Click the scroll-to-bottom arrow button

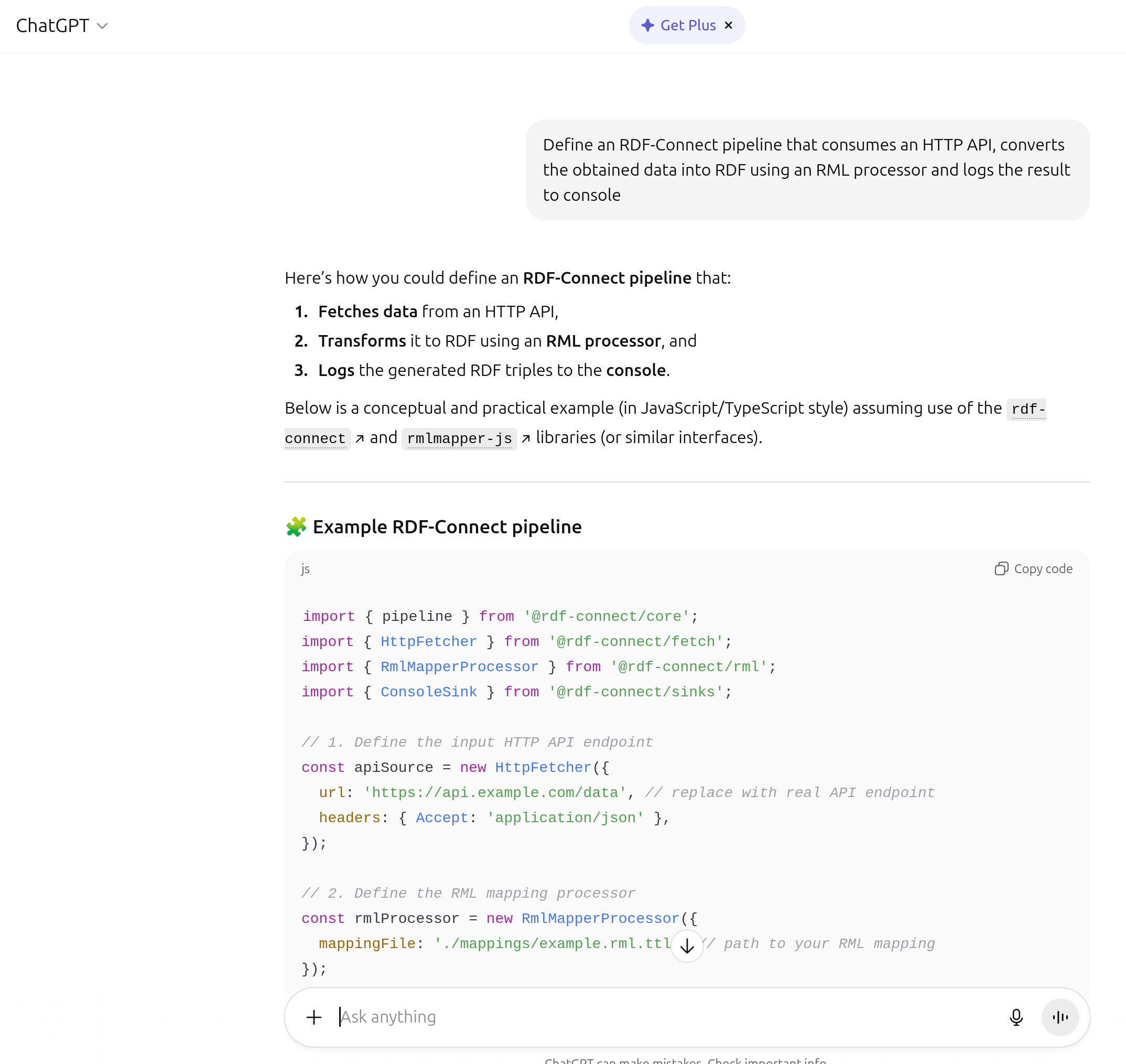687,945
